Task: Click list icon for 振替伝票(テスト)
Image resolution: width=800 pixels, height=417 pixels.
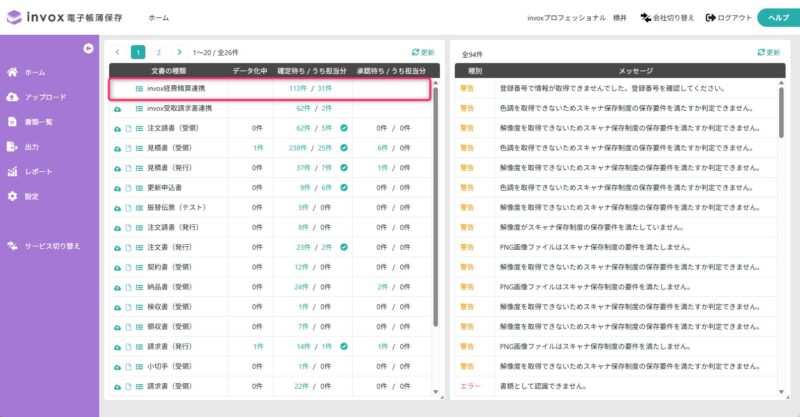Action: coord(139,208)
